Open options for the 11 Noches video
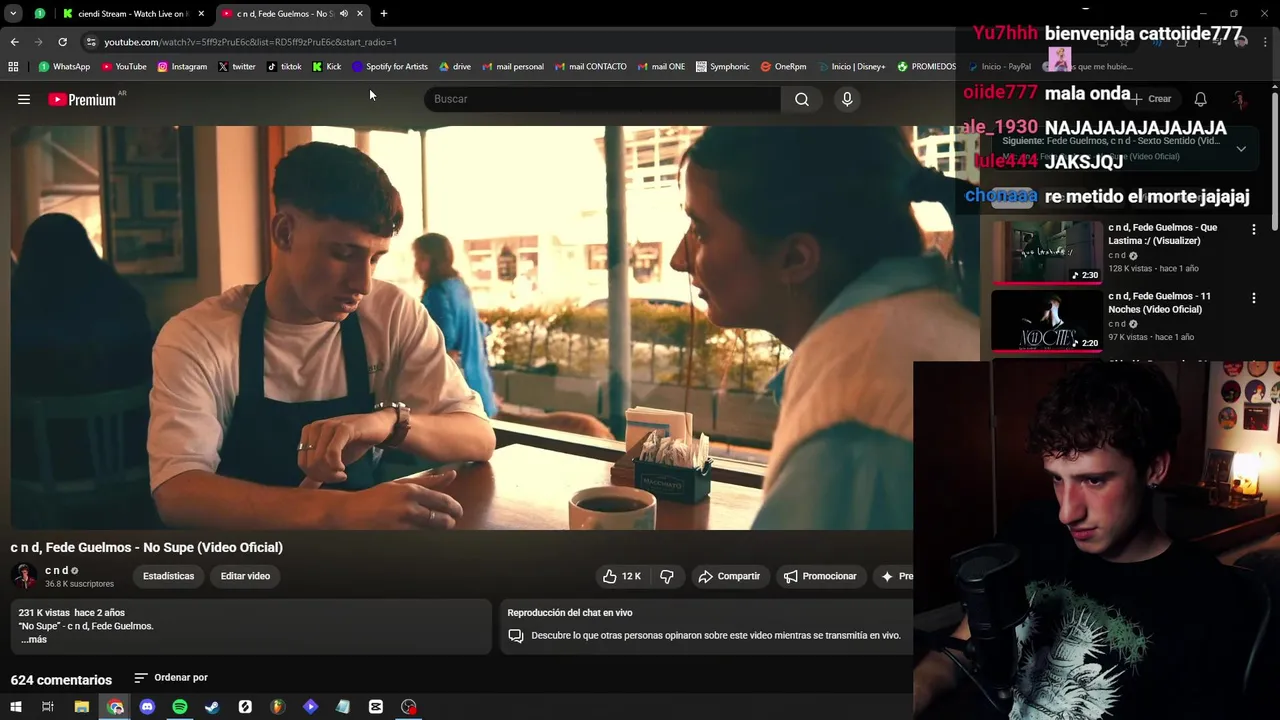 1254,298
